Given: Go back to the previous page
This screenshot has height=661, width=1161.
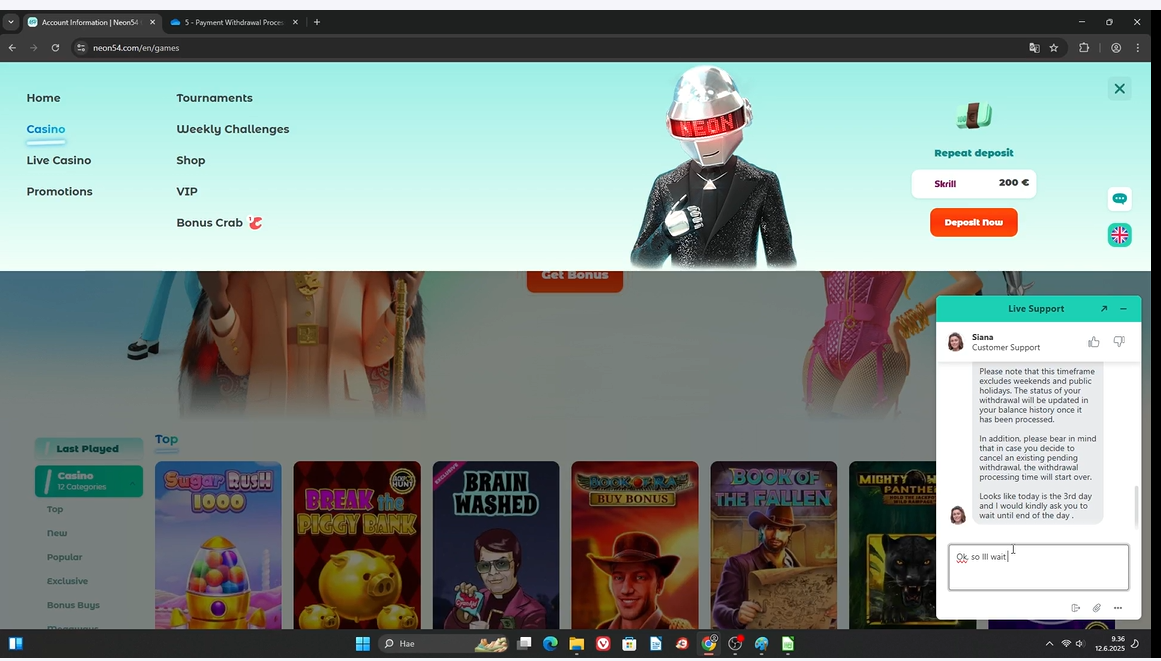Looking at the screenshot, I should 13,47.
